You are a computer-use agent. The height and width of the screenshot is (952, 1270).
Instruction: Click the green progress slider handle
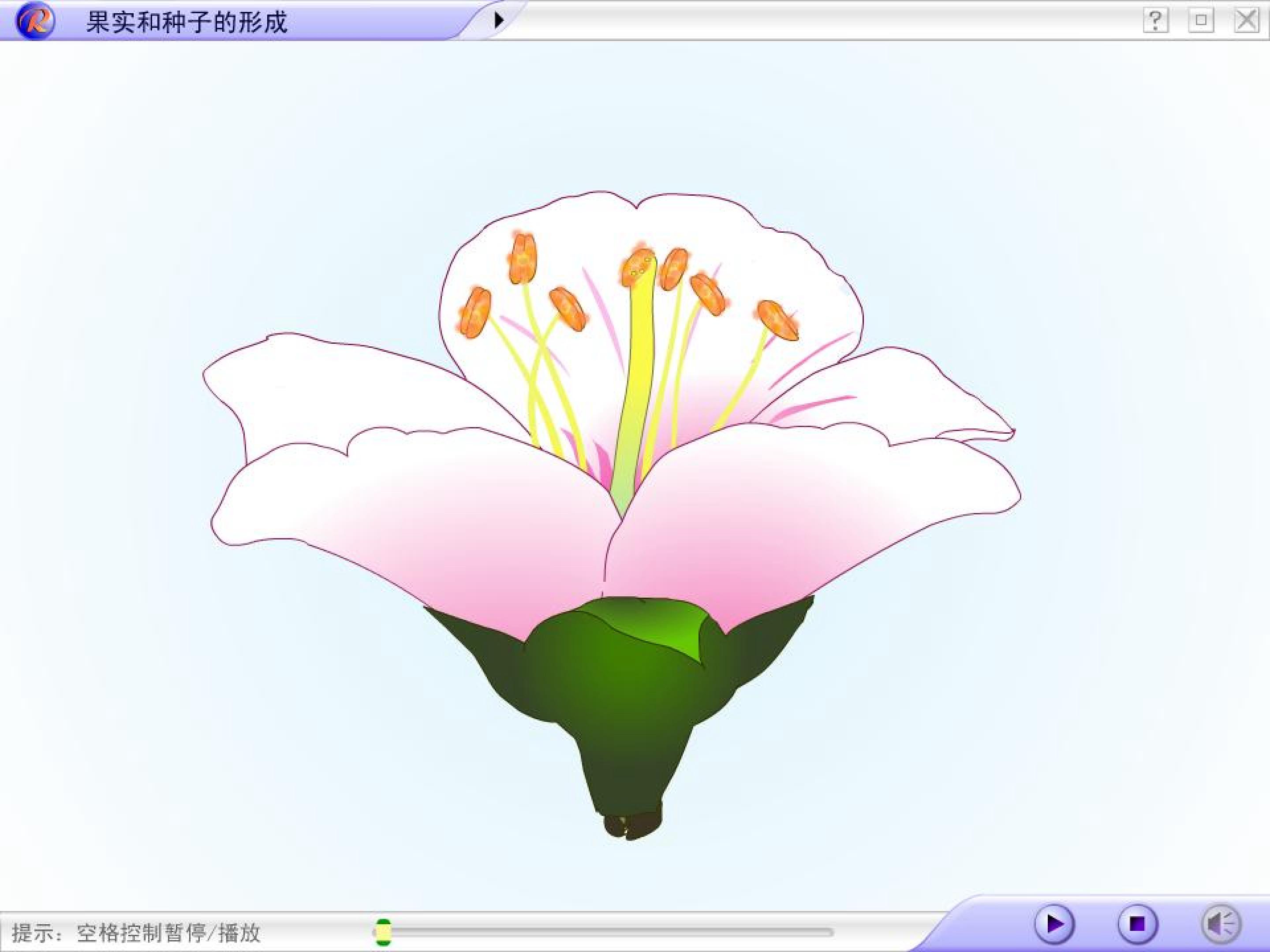click(x=383, y=932)
